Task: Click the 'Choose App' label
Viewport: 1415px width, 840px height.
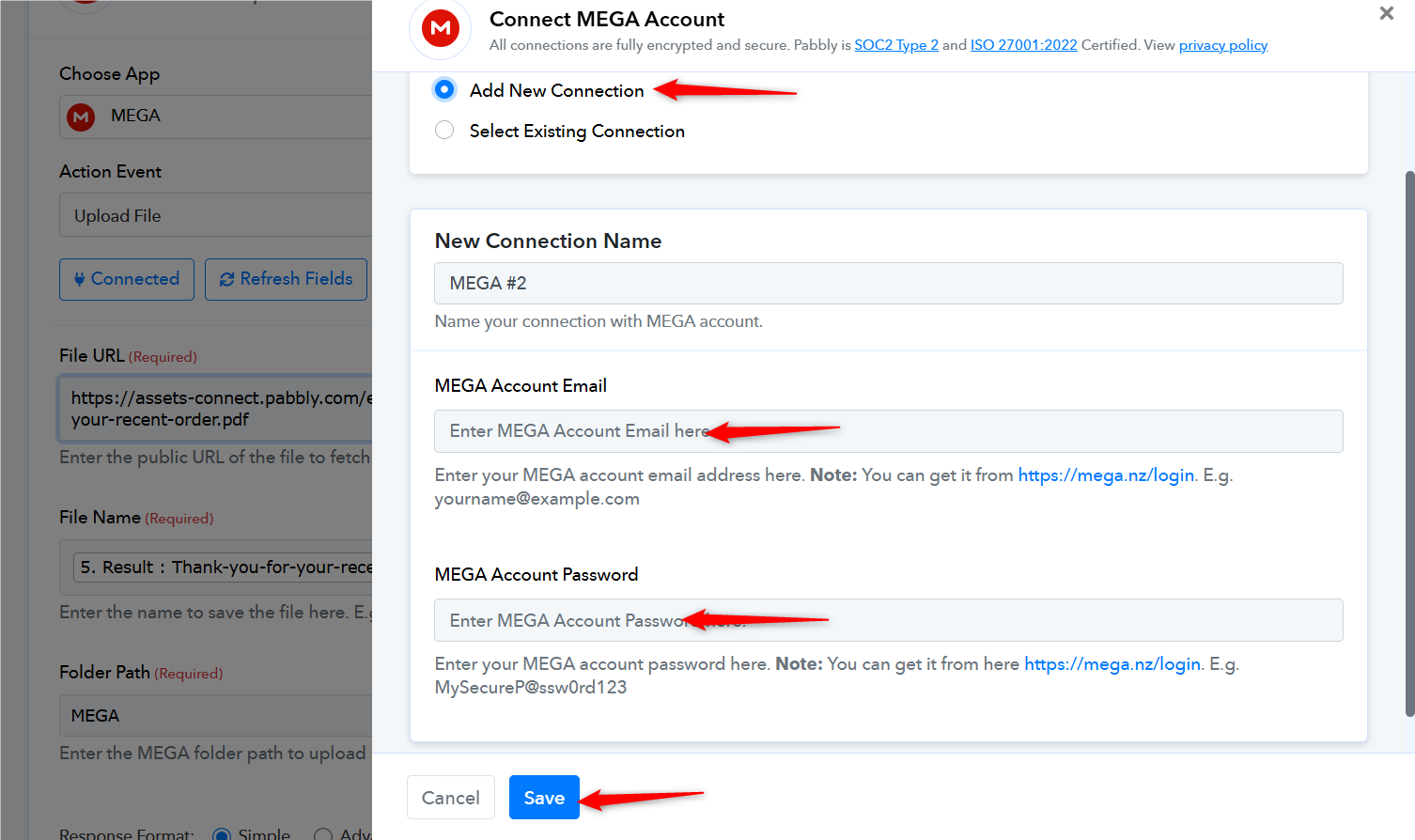Action: pyautogui.click(x=109, y=74)
